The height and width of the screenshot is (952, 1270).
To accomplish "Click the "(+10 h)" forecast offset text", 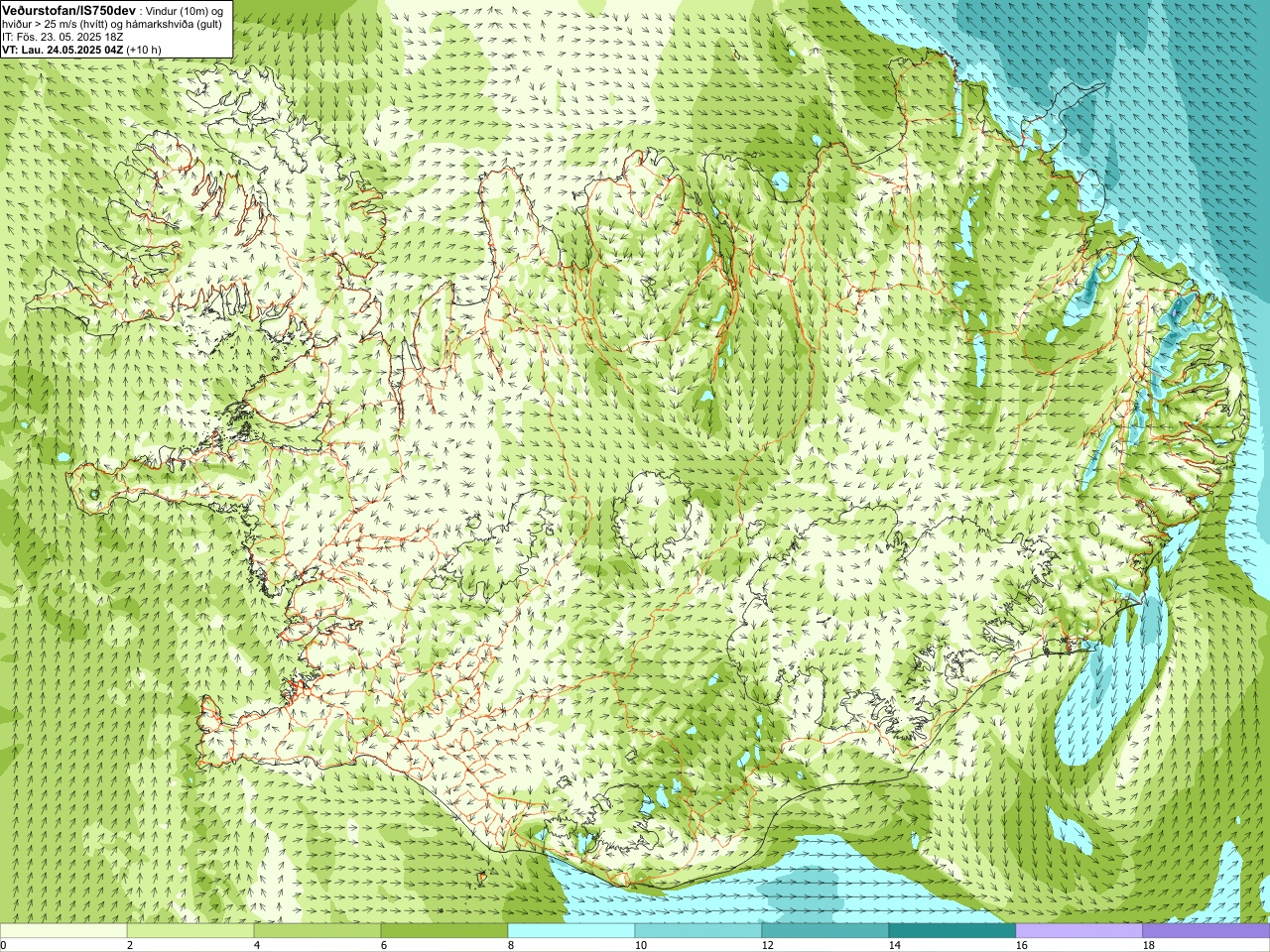I will point(144,50).
